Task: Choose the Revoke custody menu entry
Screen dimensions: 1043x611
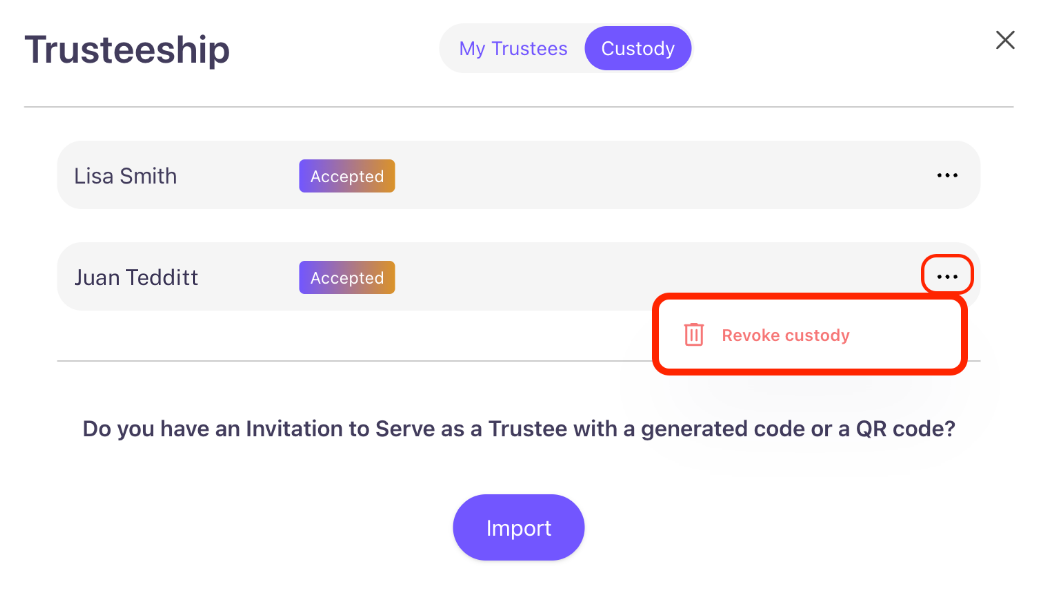Action: point(785,335)
